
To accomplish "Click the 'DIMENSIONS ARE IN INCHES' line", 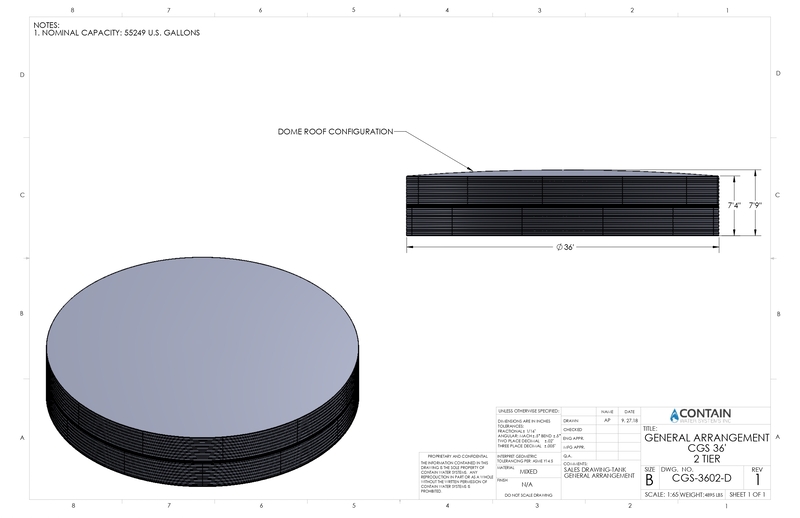I will [524, 421].
